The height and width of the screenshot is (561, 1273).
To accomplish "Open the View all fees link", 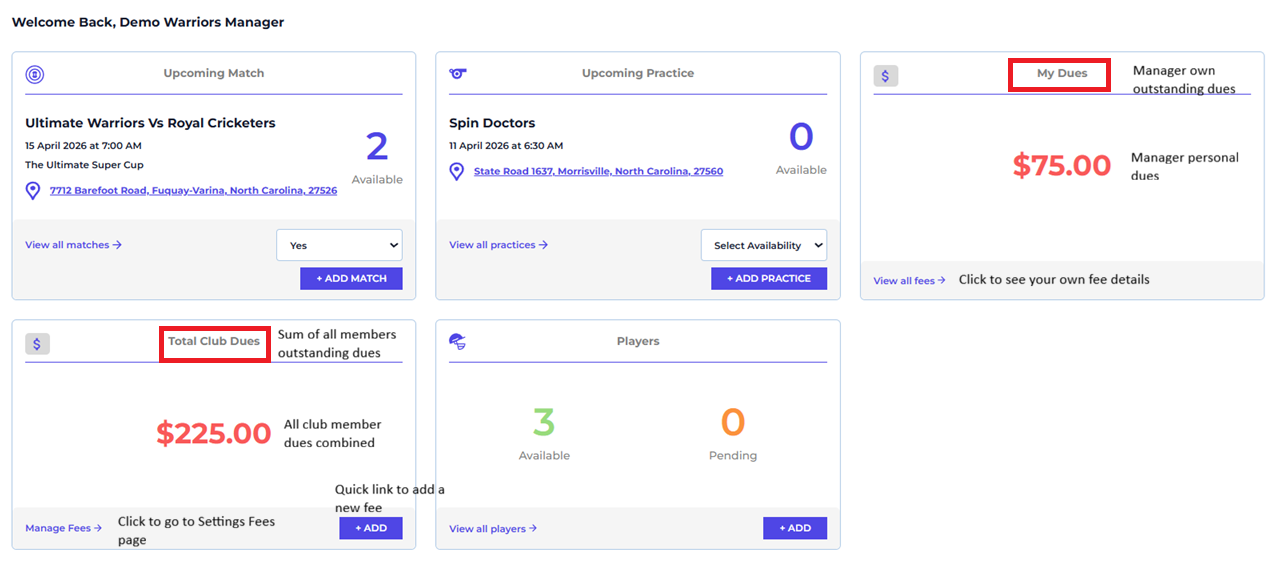I will pyautogui.click(x=909, y=281).
